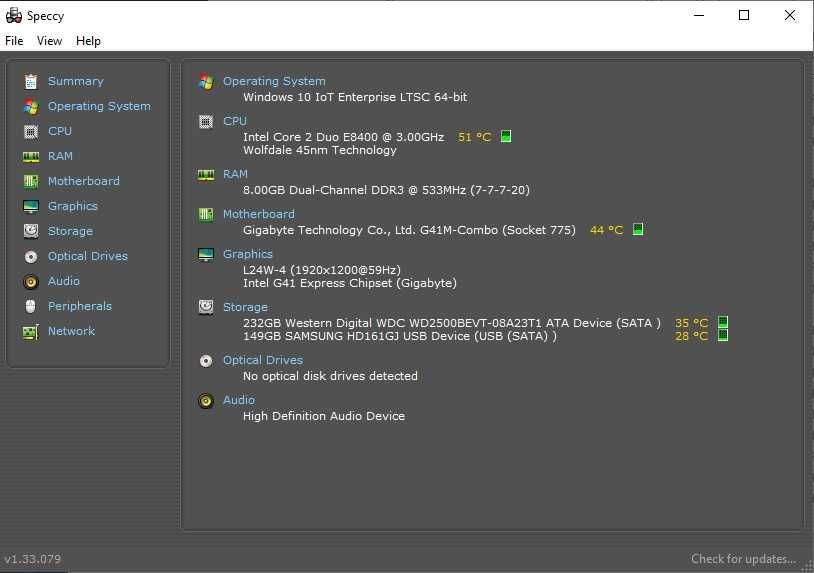Click the Windows 10 IoT Enterprise text

[355, 97]
